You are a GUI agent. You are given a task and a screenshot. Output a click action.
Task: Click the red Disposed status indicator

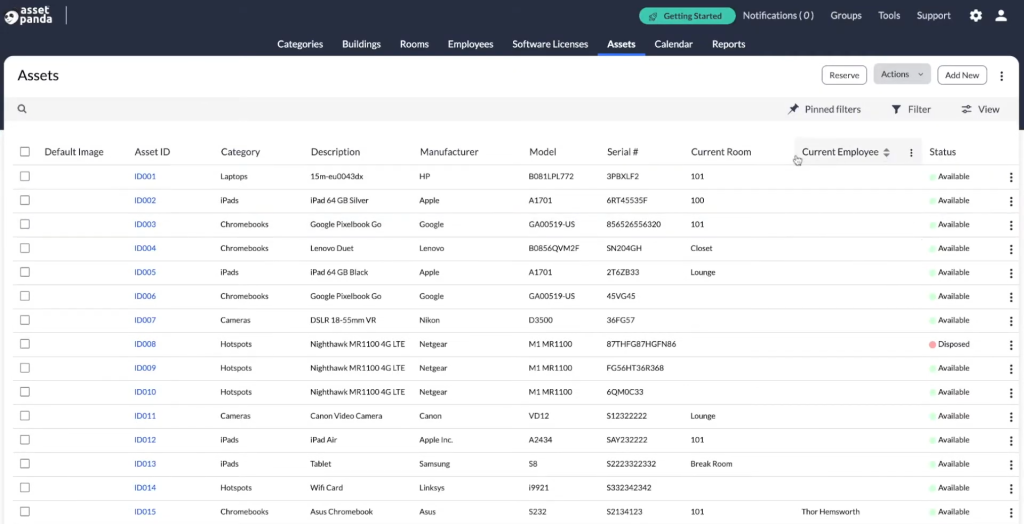933,344
